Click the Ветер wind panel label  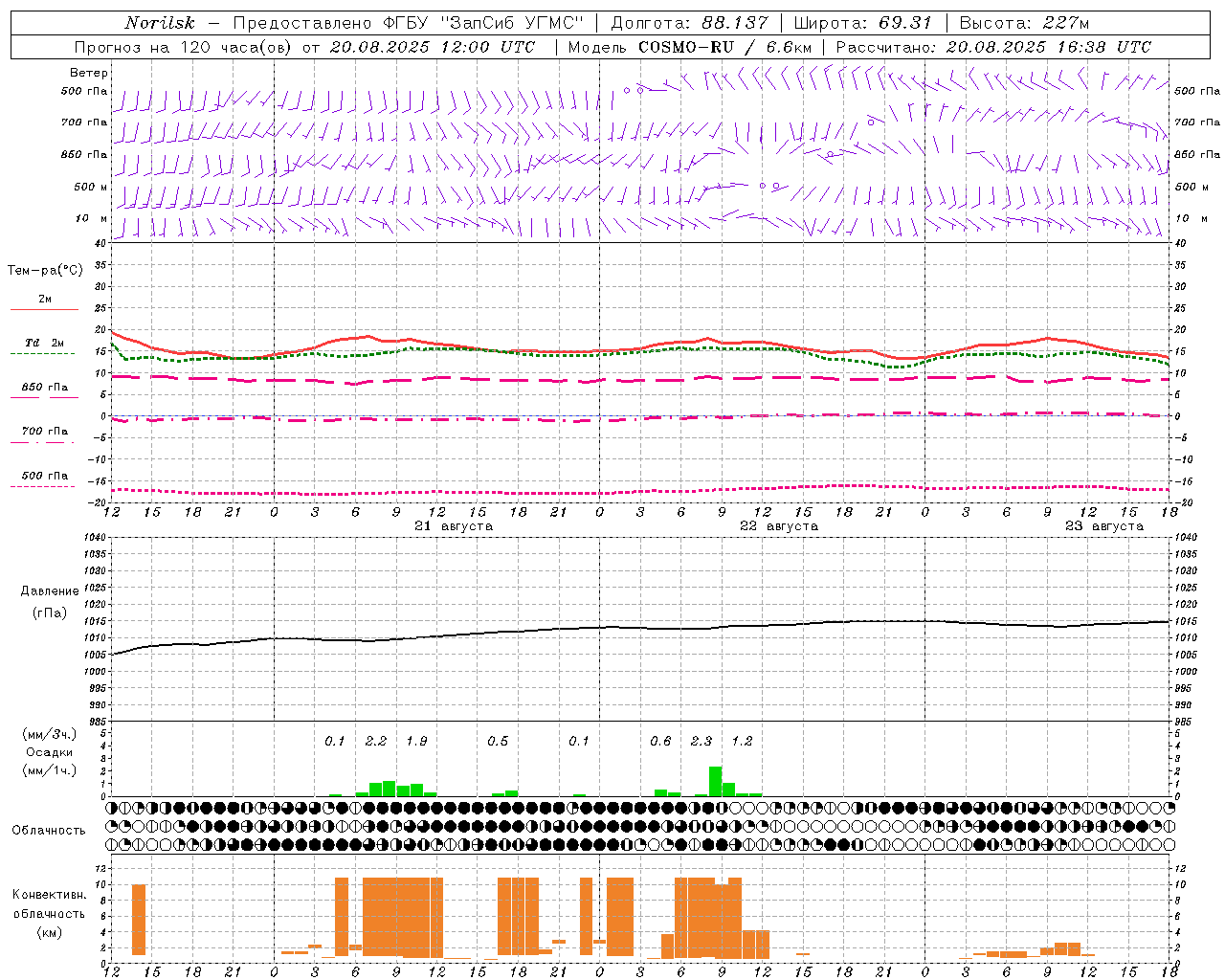tap(89, 73)
